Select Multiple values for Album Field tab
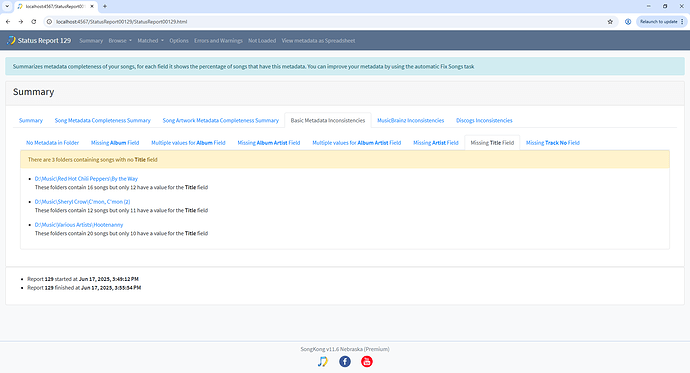 point(188,143)
